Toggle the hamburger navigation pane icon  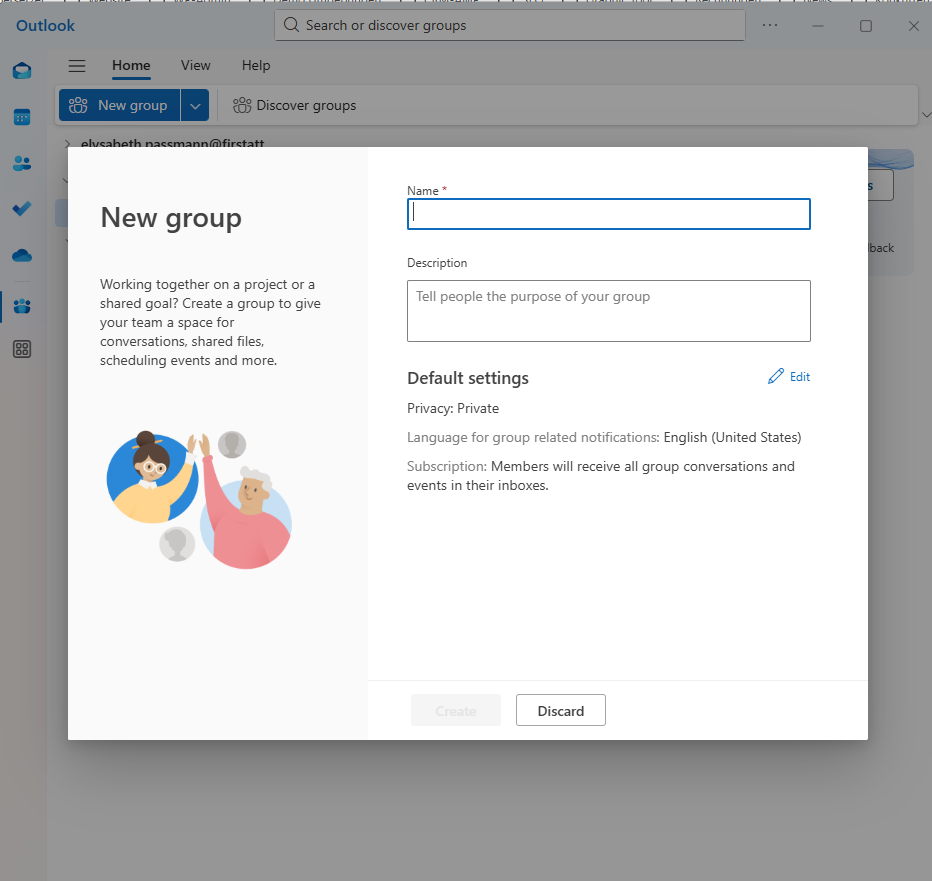(x=77, y=66)
